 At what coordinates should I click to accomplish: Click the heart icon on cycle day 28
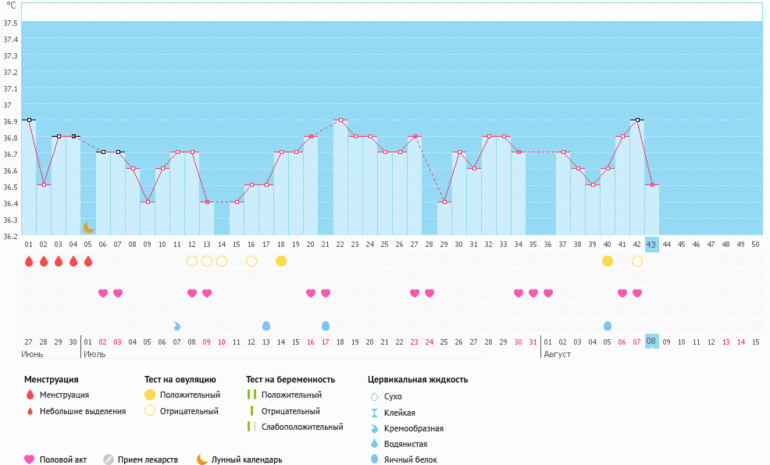(x=429, y=293)
